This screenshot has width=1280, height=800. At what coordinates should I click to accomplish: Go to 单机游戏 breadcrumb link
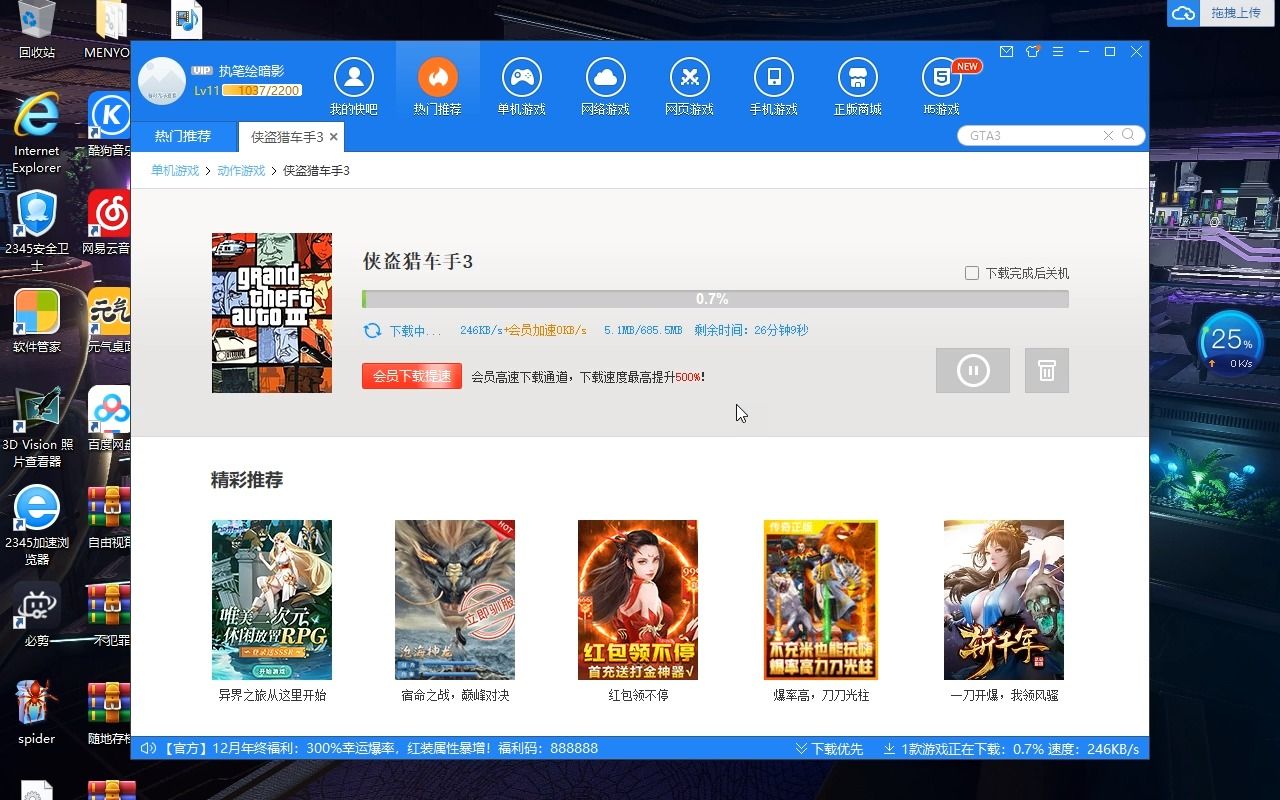click(175, 171)
